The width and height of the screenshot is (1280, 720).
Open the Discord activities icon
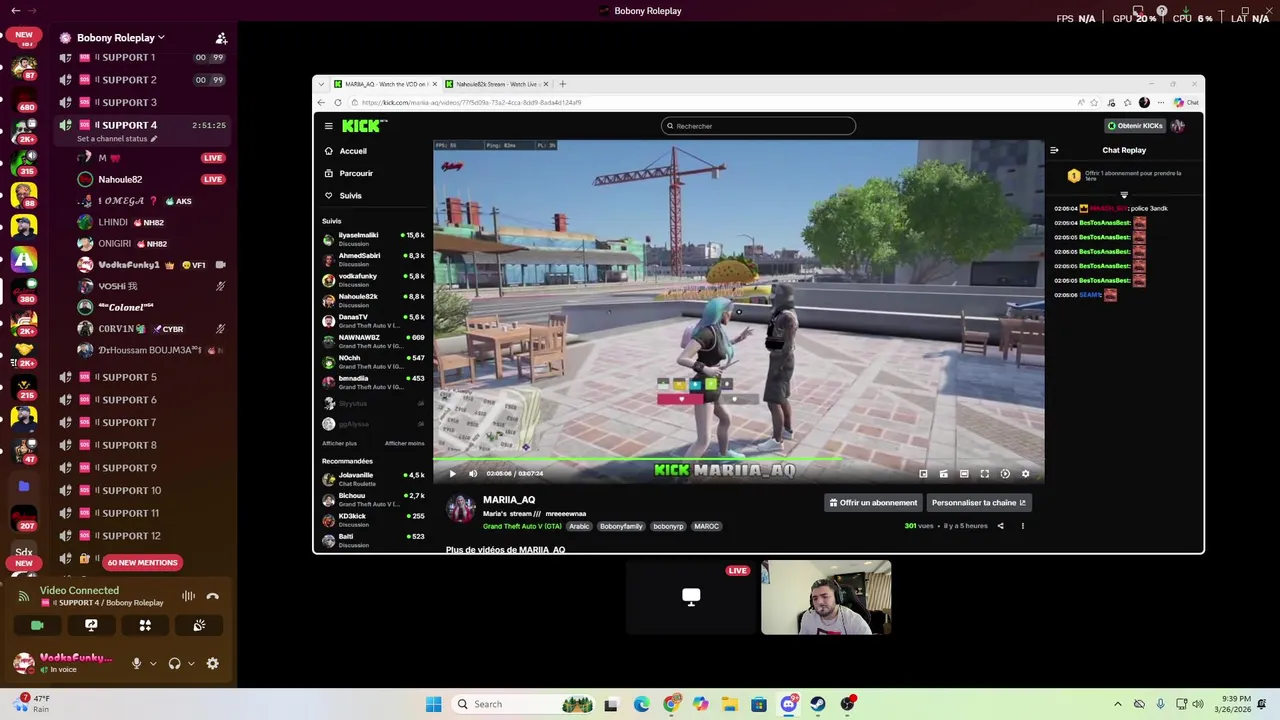[145, 625]
